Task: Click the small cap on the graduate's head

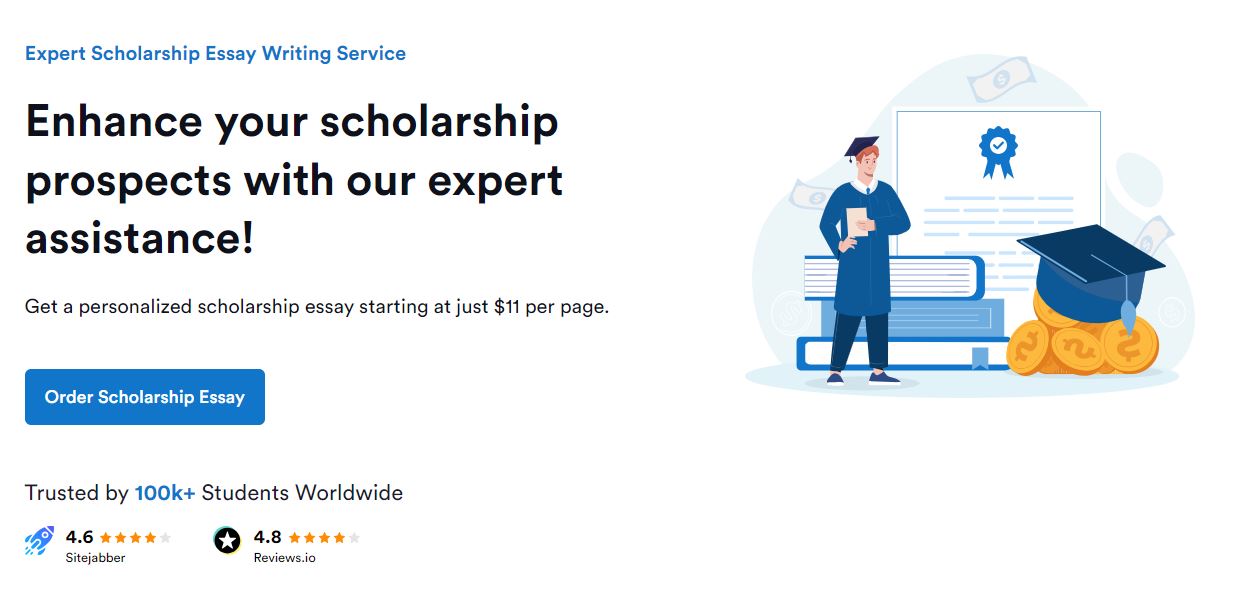Action: 861,147
